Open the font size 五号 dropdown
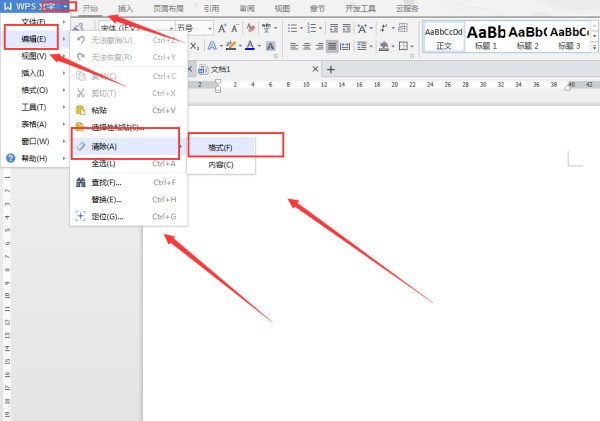The width and height of the screenshot is (600, 421). pyautogui.click(x=210, y=28)
